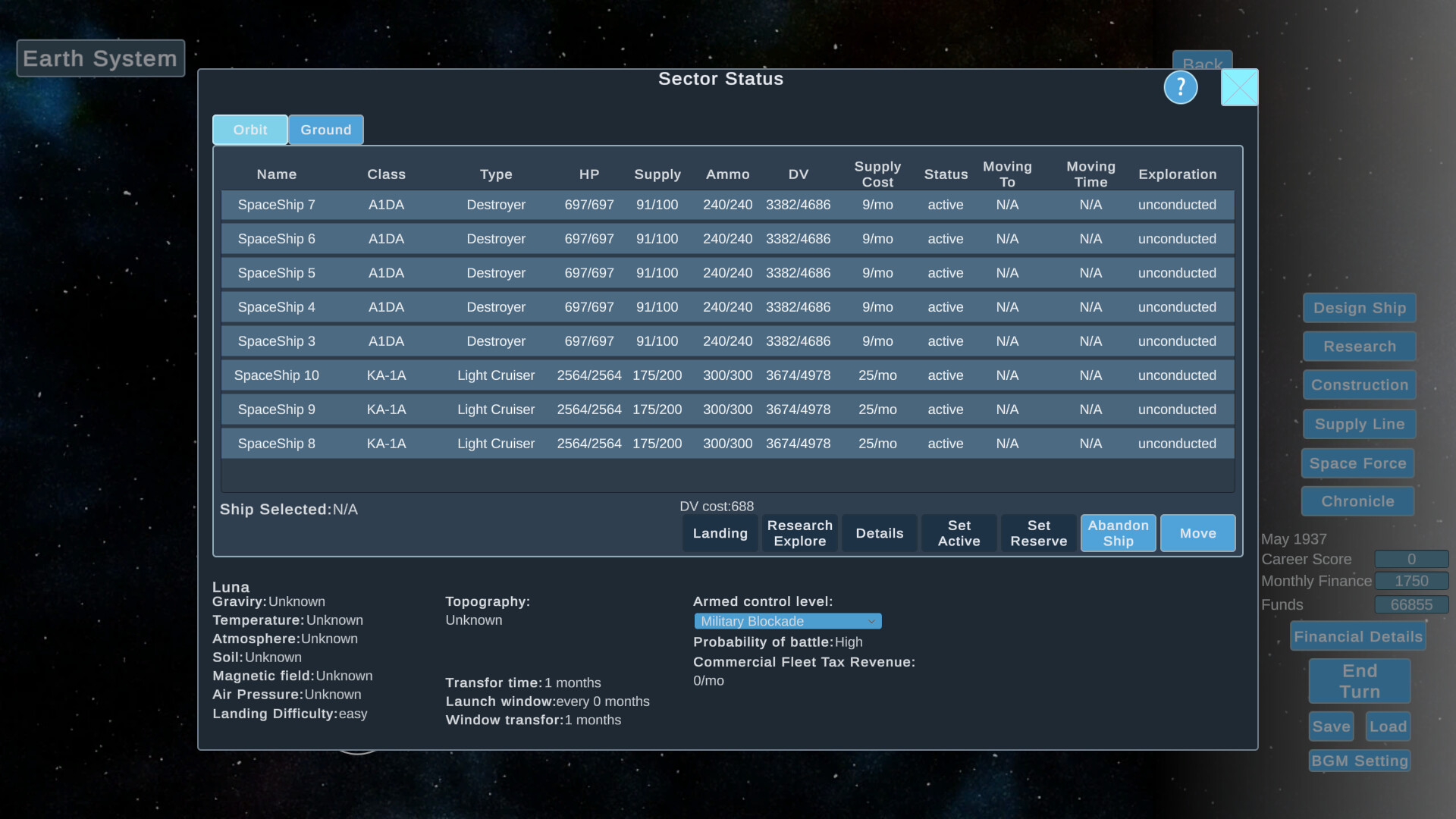The width and height of the screenshot is (1456, 819).
Task: Set selected ship to Reserve
Action: tap(1038, 533)
